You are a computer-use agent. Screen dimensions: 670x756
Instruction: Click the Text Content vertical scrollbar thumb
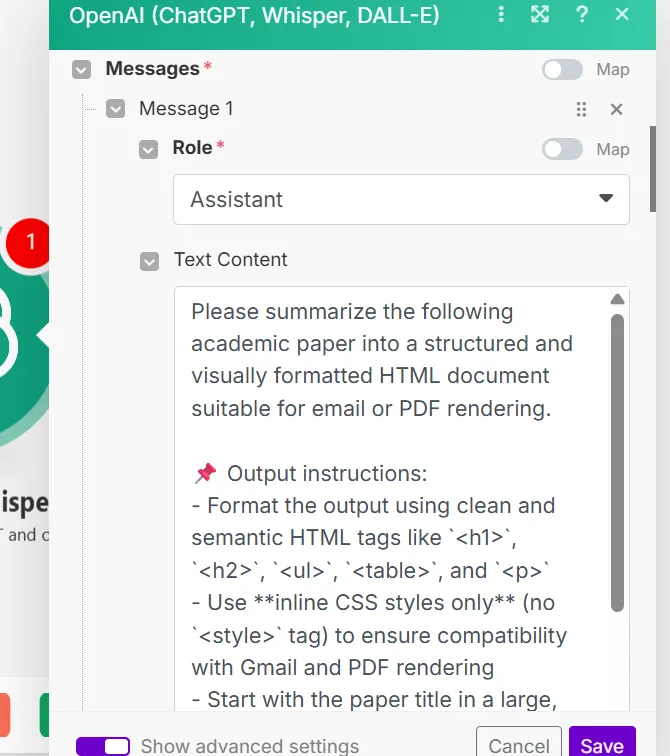[617, 463]
